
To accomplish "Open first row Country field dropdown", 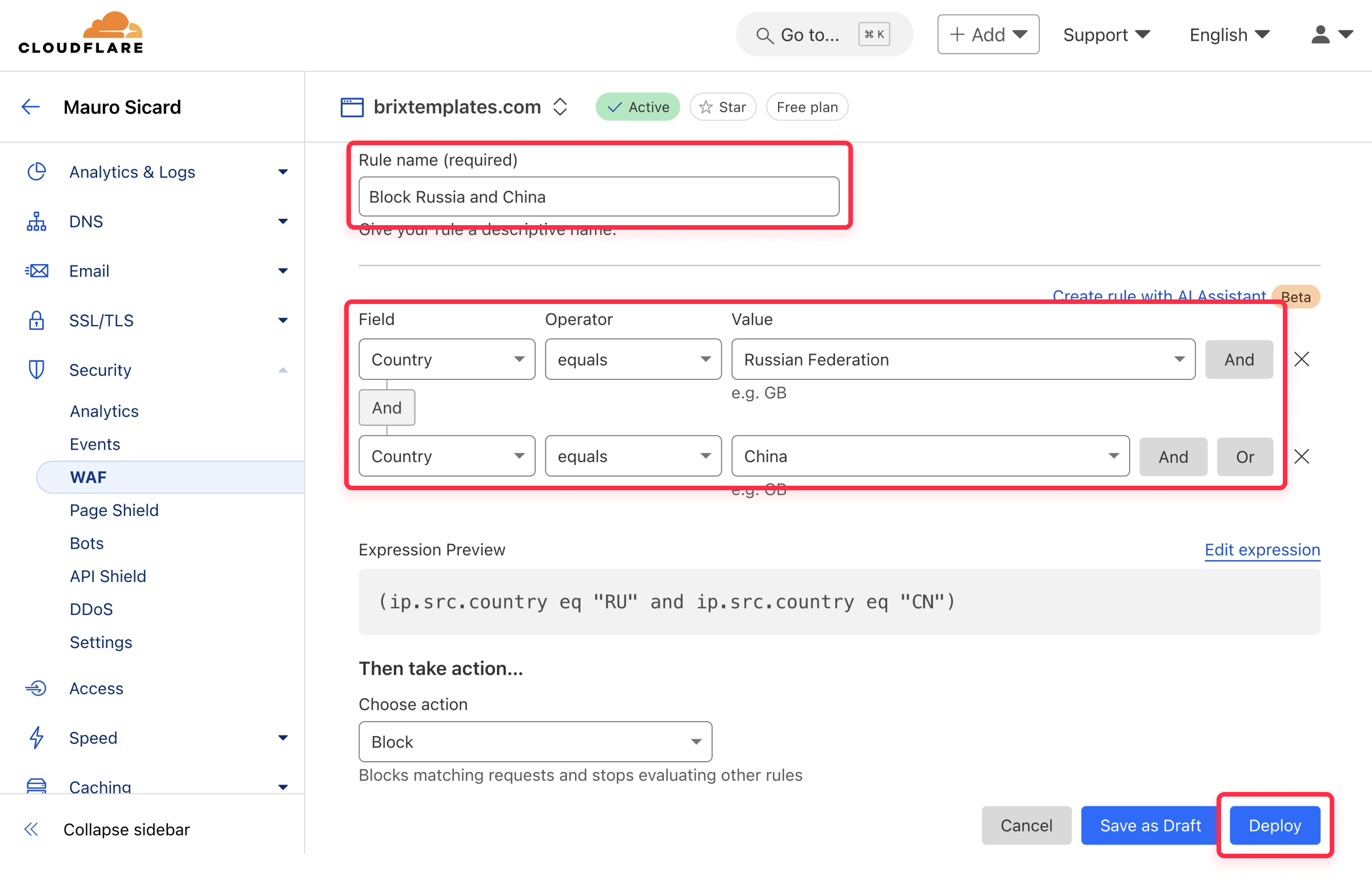I will [447, 359].
